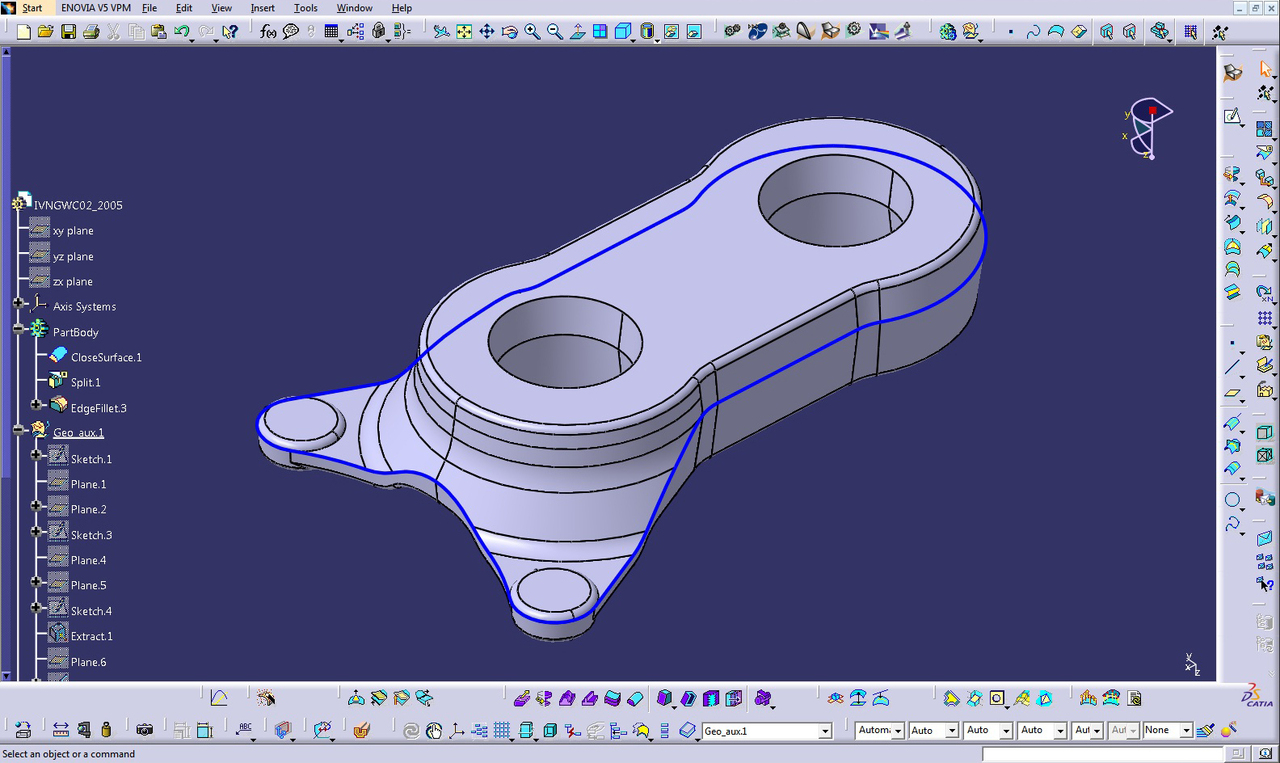This screenshot has width=1280, height=763.
Task: Select the arrow Select tool
Action: (1266, 69)
